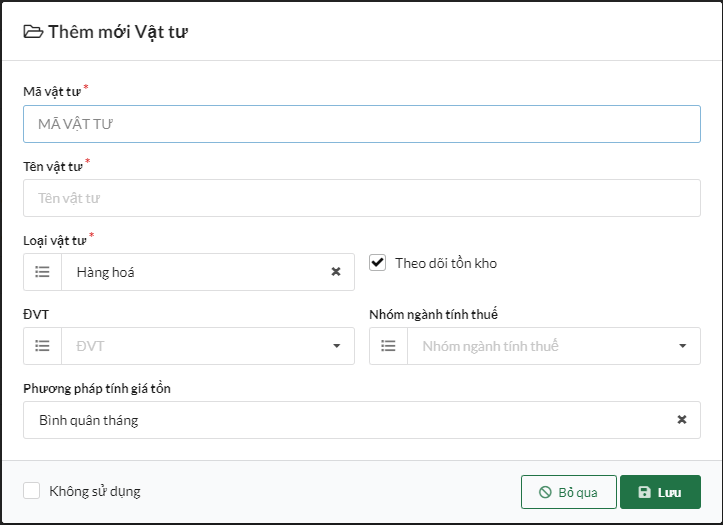
Task: Focus the Mã vật tư input field
Action: (361, 124)
